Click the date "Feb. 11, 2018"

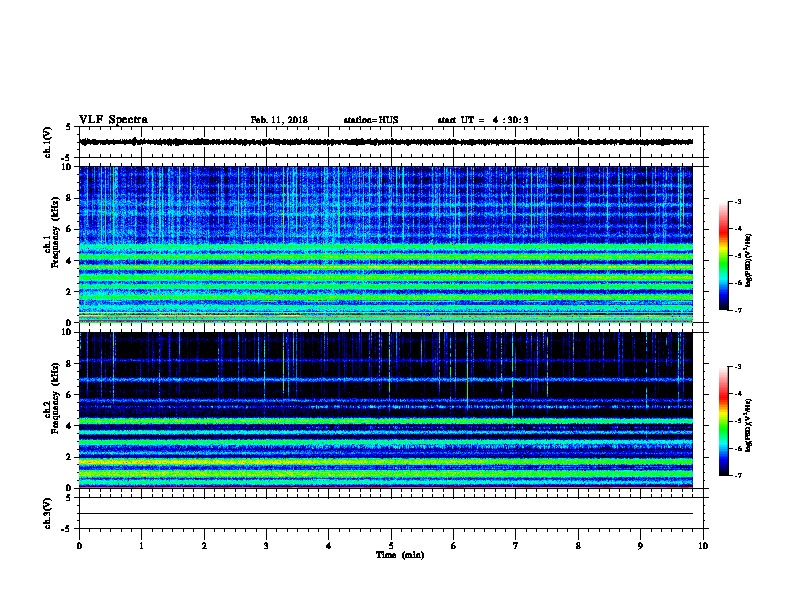click(x=279, y=120)
